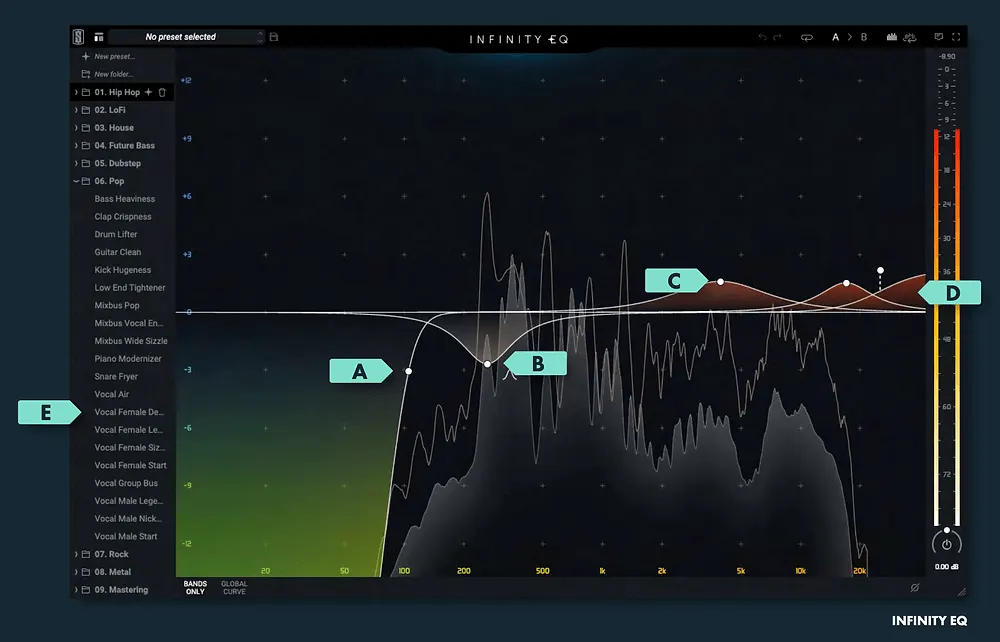Click the phase invert icon at bottom right

point(915,587)
